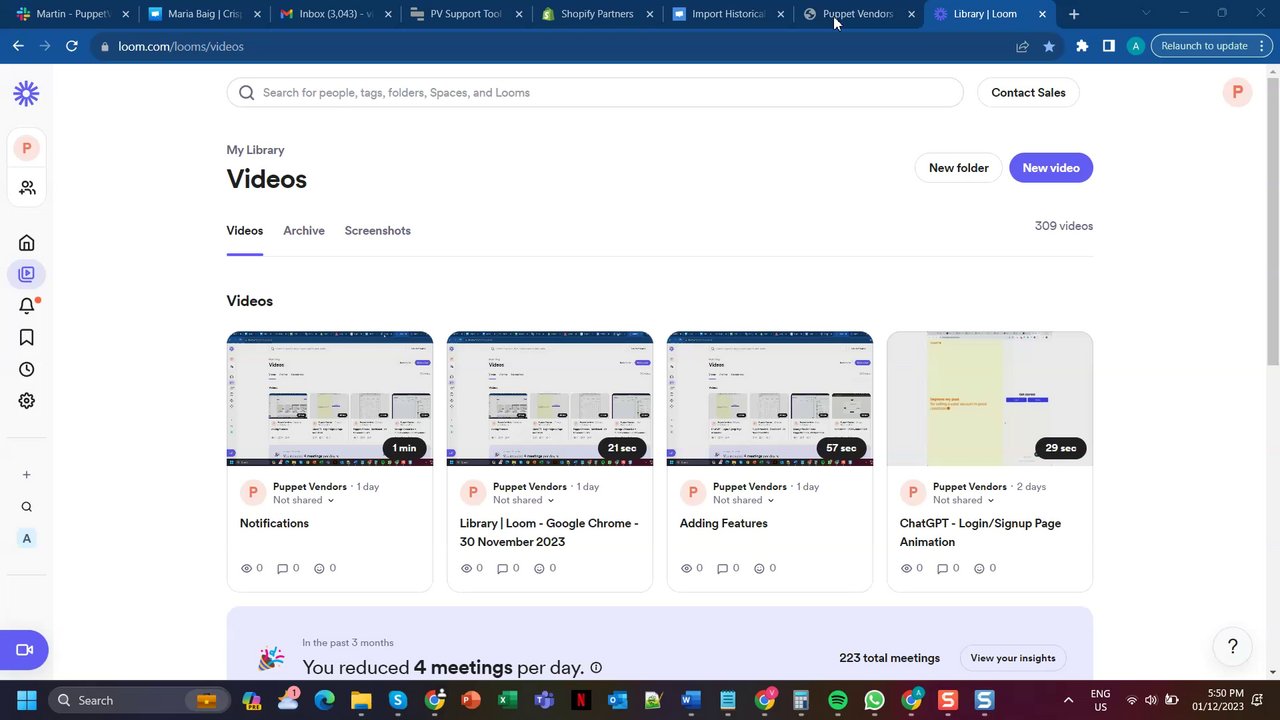The height and width of the screenshot is (720, 1280).
Task: Click the view count icon on Notifications video
Action: coord(246,568)
